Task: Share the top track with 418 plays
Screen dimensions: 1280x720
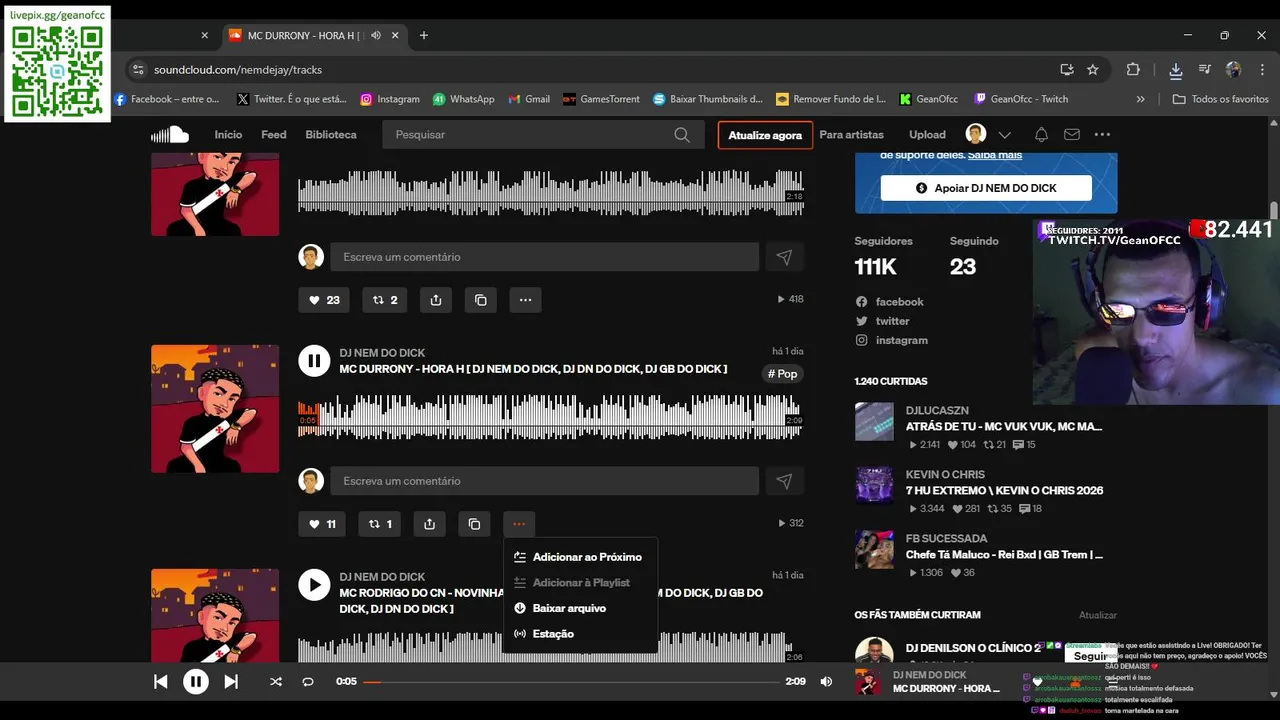Action: pyautogui.click(x=436, y=300)
